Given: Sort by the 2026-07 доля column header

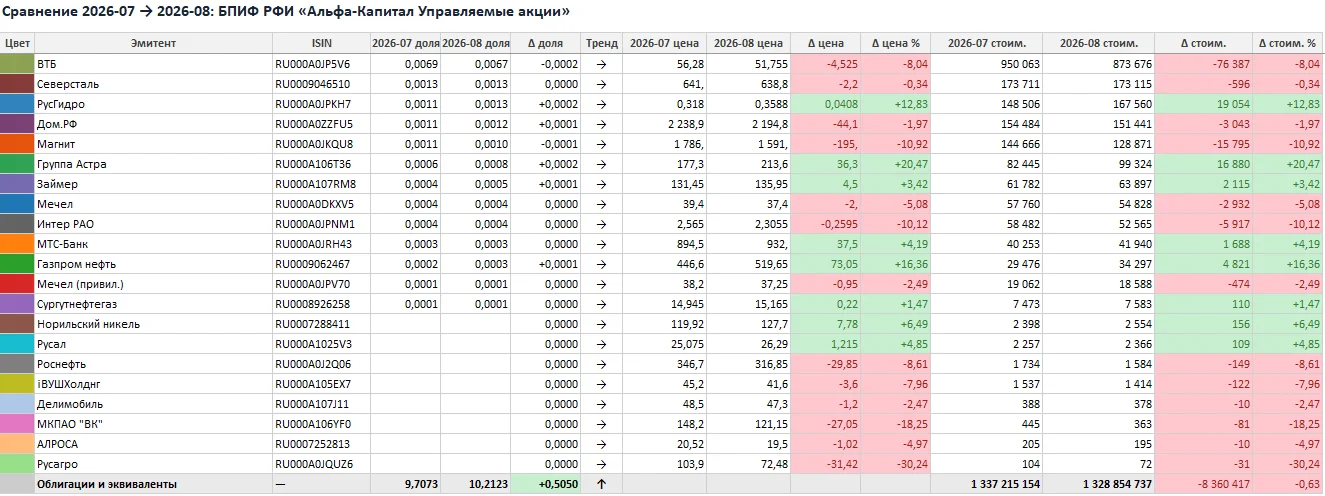Looking at the screenshot, I should coord(405,43).
